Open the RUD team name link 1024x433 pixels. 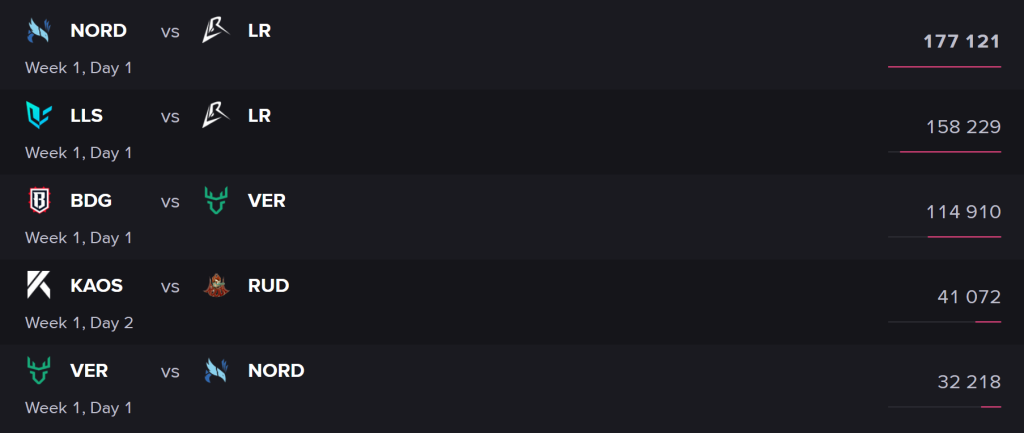pyautogui.click(x=268, y=285)
